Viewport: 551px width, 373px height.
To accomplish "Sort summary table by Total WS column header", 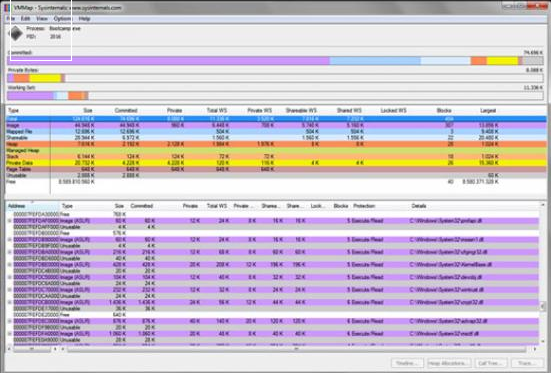I will click(x=217, y=110).
